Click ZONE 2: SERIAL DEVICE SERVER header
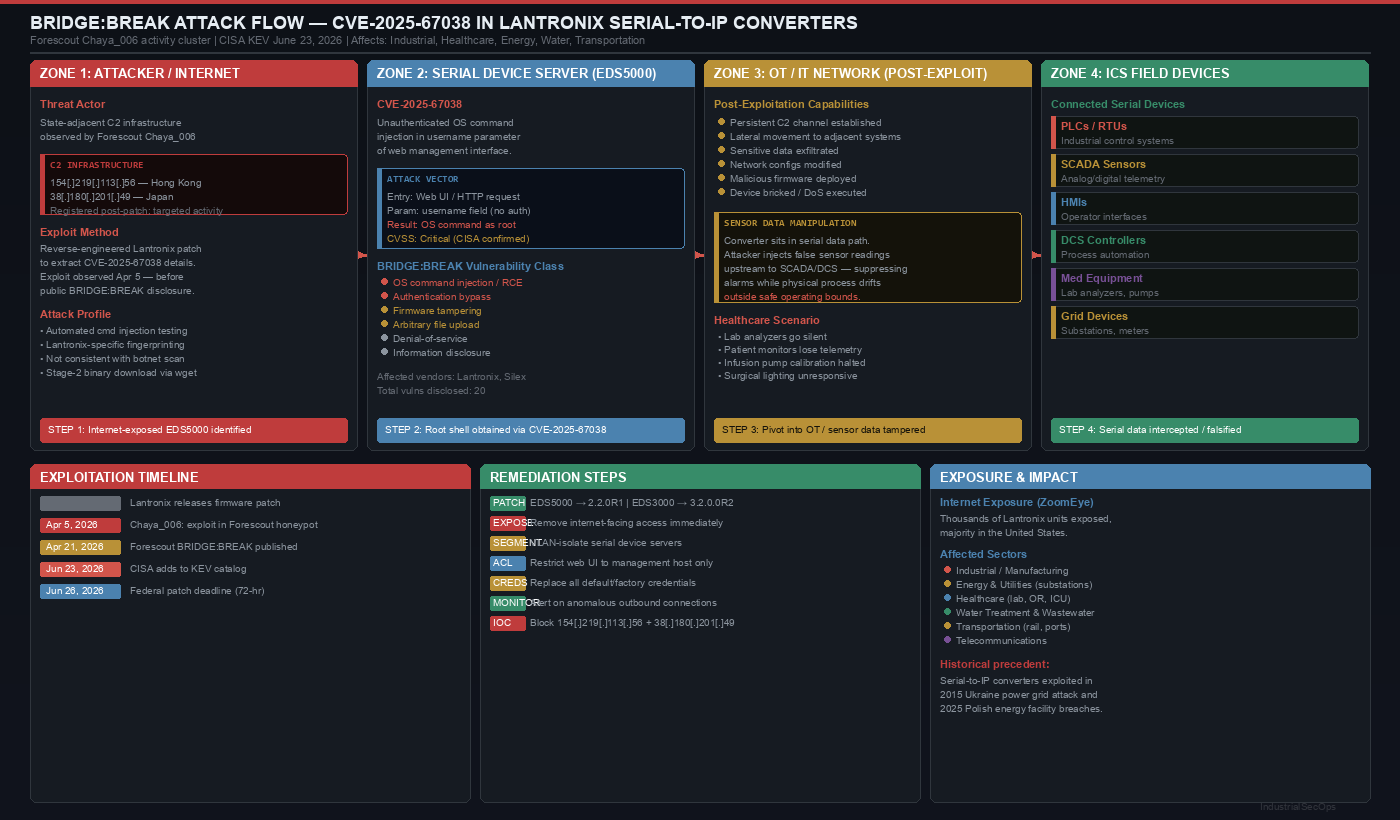The image size is (1400, 820). pos(531,73)
